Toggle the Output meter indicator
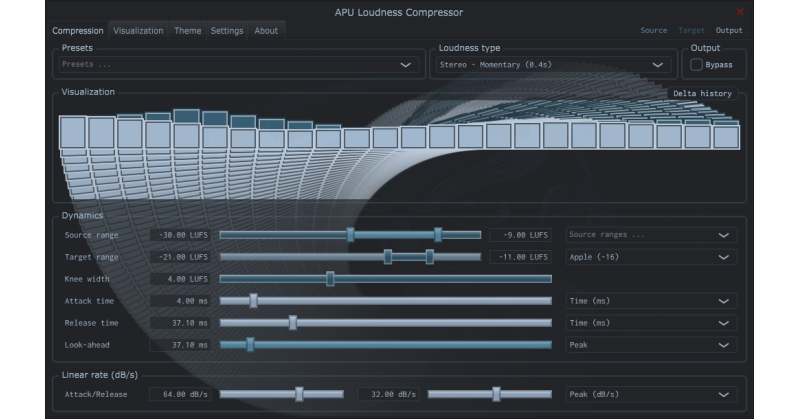The image size is (800, 419). pyautogui.click(x=729, y=30)
